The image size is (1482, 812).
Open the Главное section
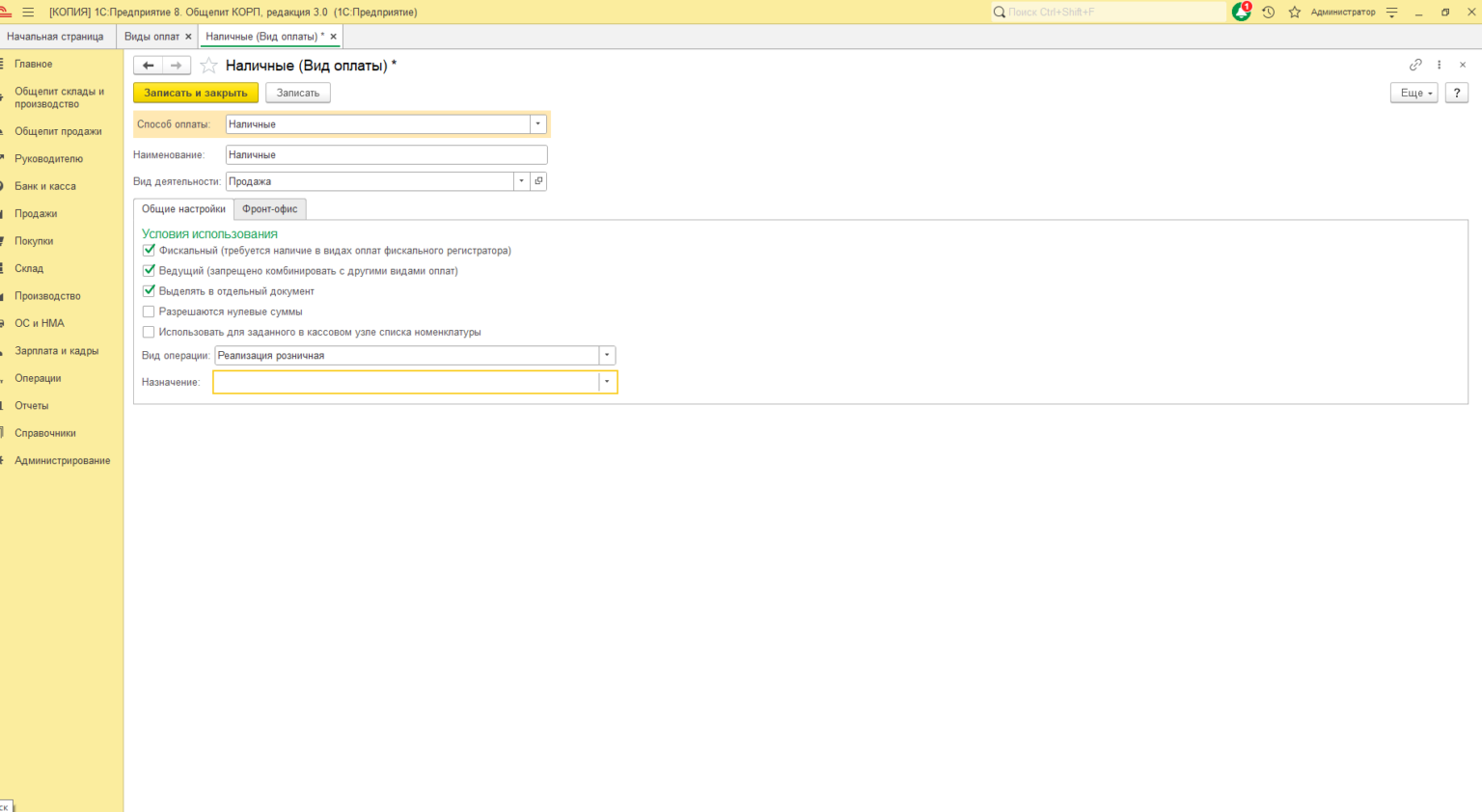[x=34, y=64]
